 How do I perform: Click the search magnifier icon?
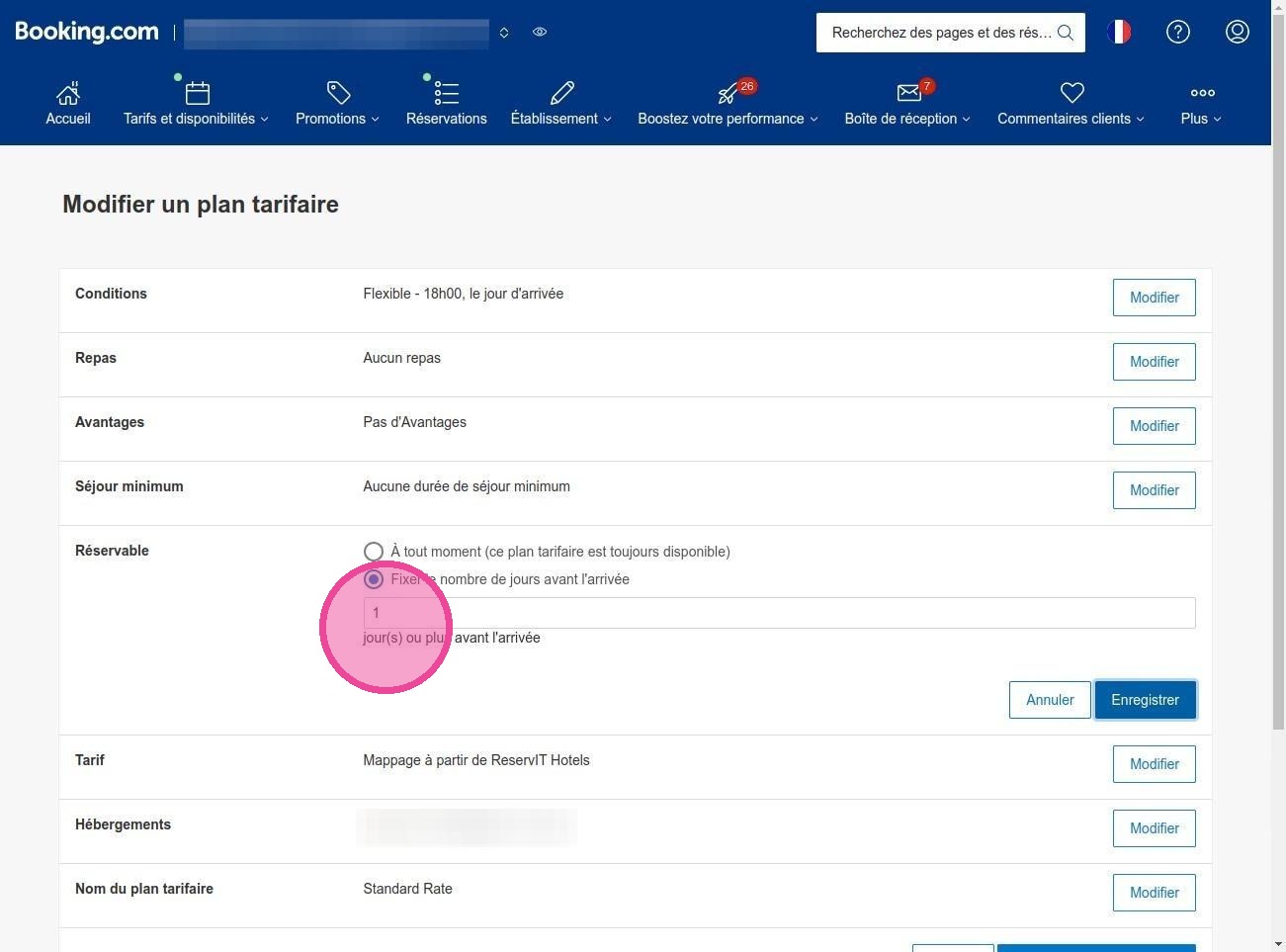tap(1065, 33)
